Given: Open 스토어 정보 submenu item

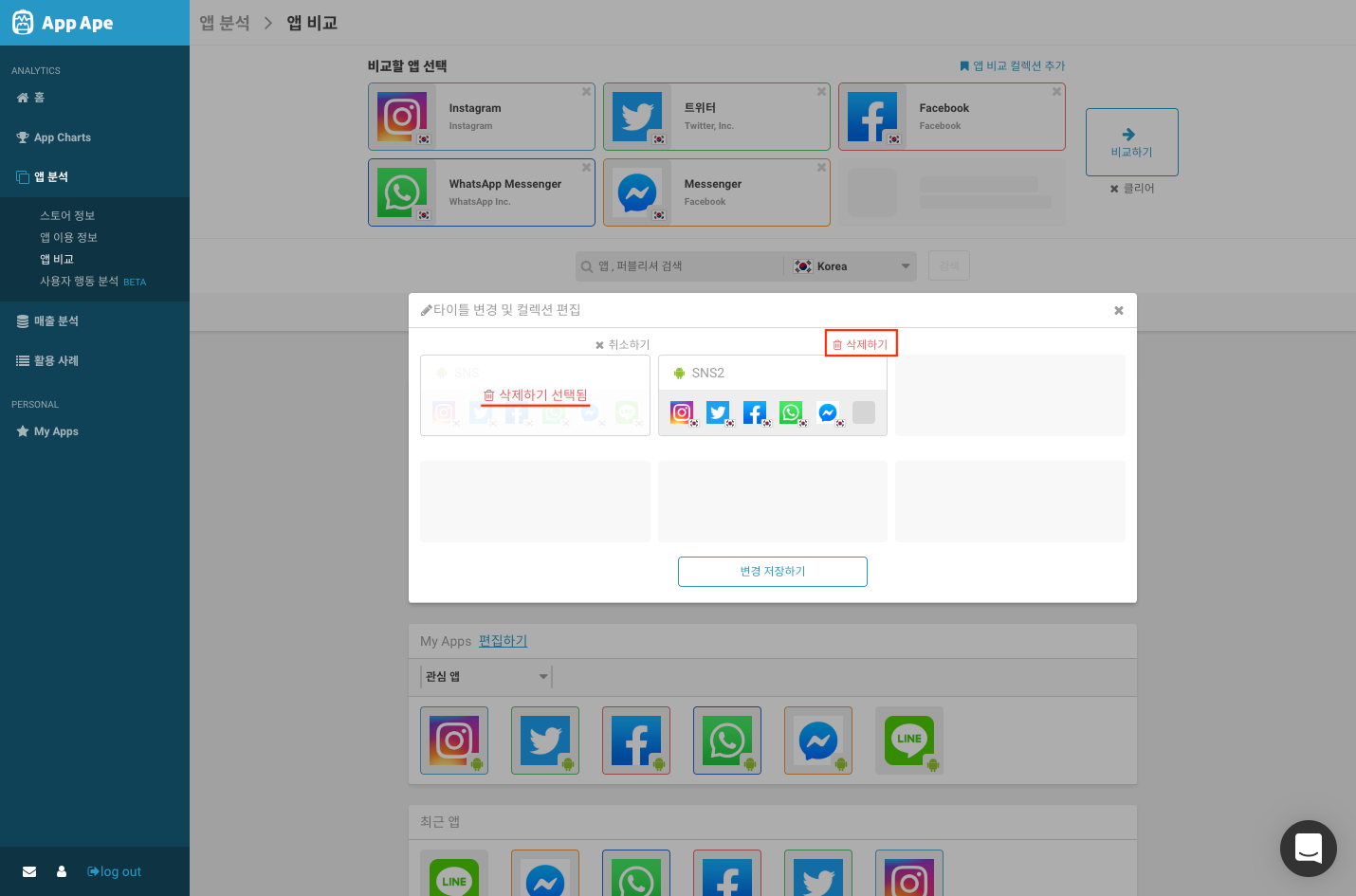Looking at the screenshot, I should 67,216.
